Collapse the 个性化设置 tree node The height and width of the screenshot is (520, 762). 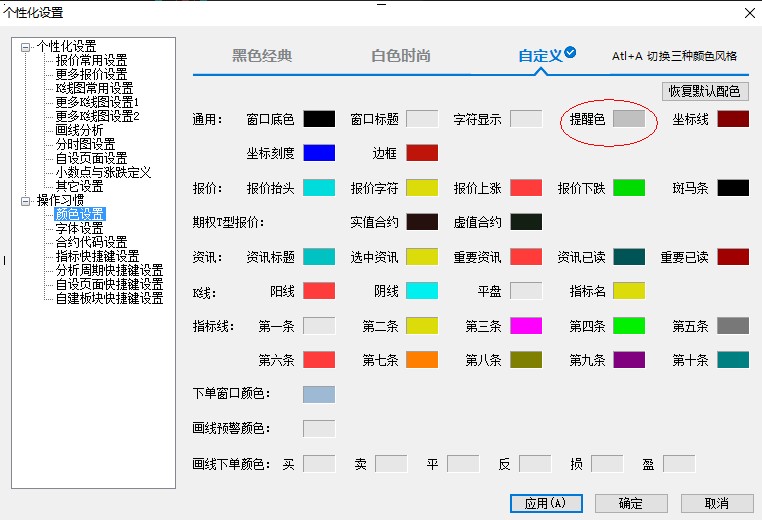25,47
